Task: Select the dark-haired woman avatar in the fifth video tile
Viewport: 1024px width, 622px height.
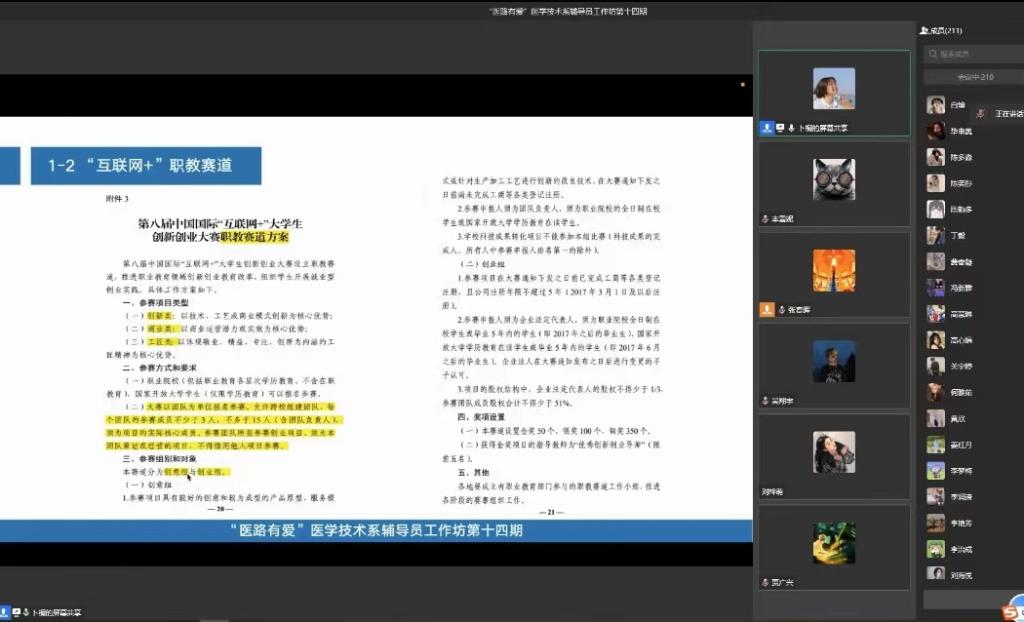Action: coord(834,452)
